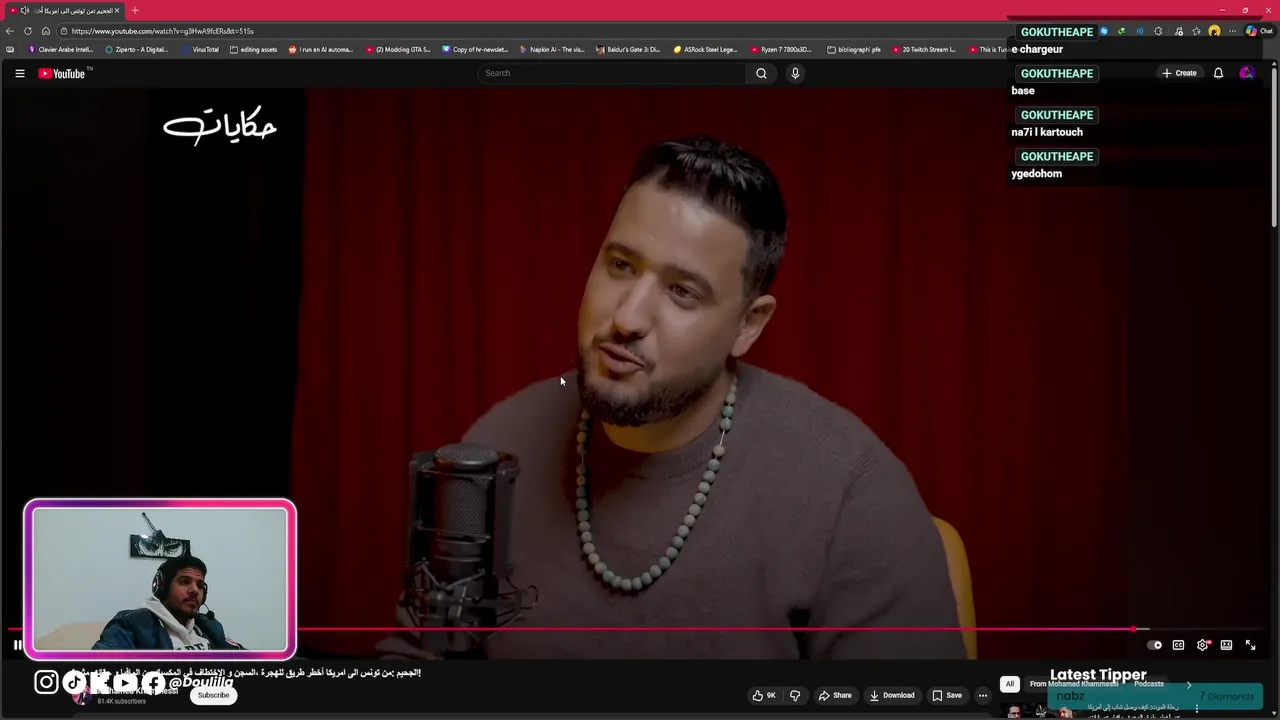Open the Create menu button
The width and height of the screenshot is (1280, 720).
[1179, 73]
